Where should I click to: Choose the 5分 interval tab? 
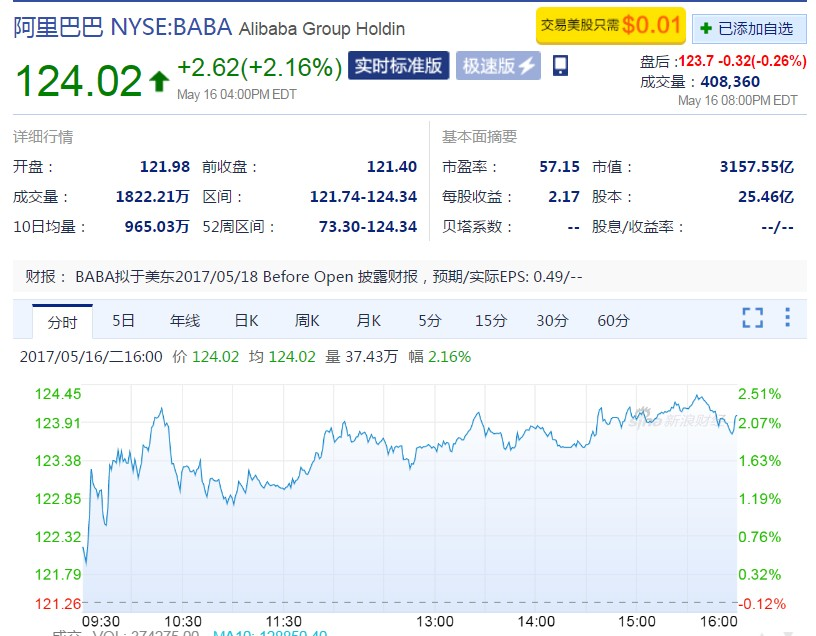pos(429,321)
